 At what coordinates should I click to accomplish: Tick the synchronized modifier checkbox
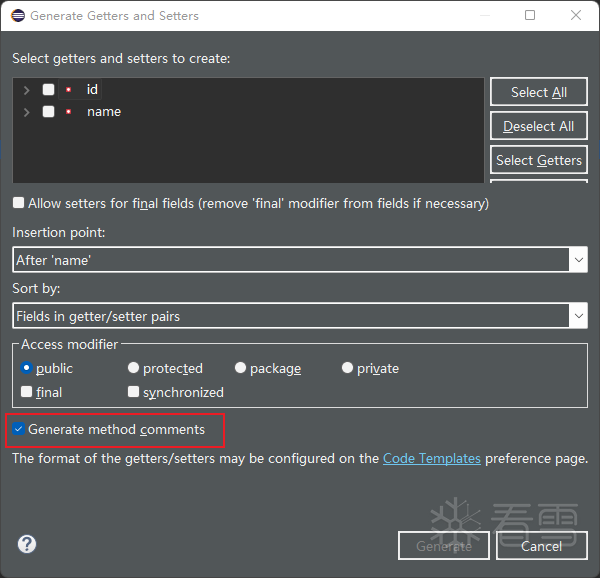(134, 392)
